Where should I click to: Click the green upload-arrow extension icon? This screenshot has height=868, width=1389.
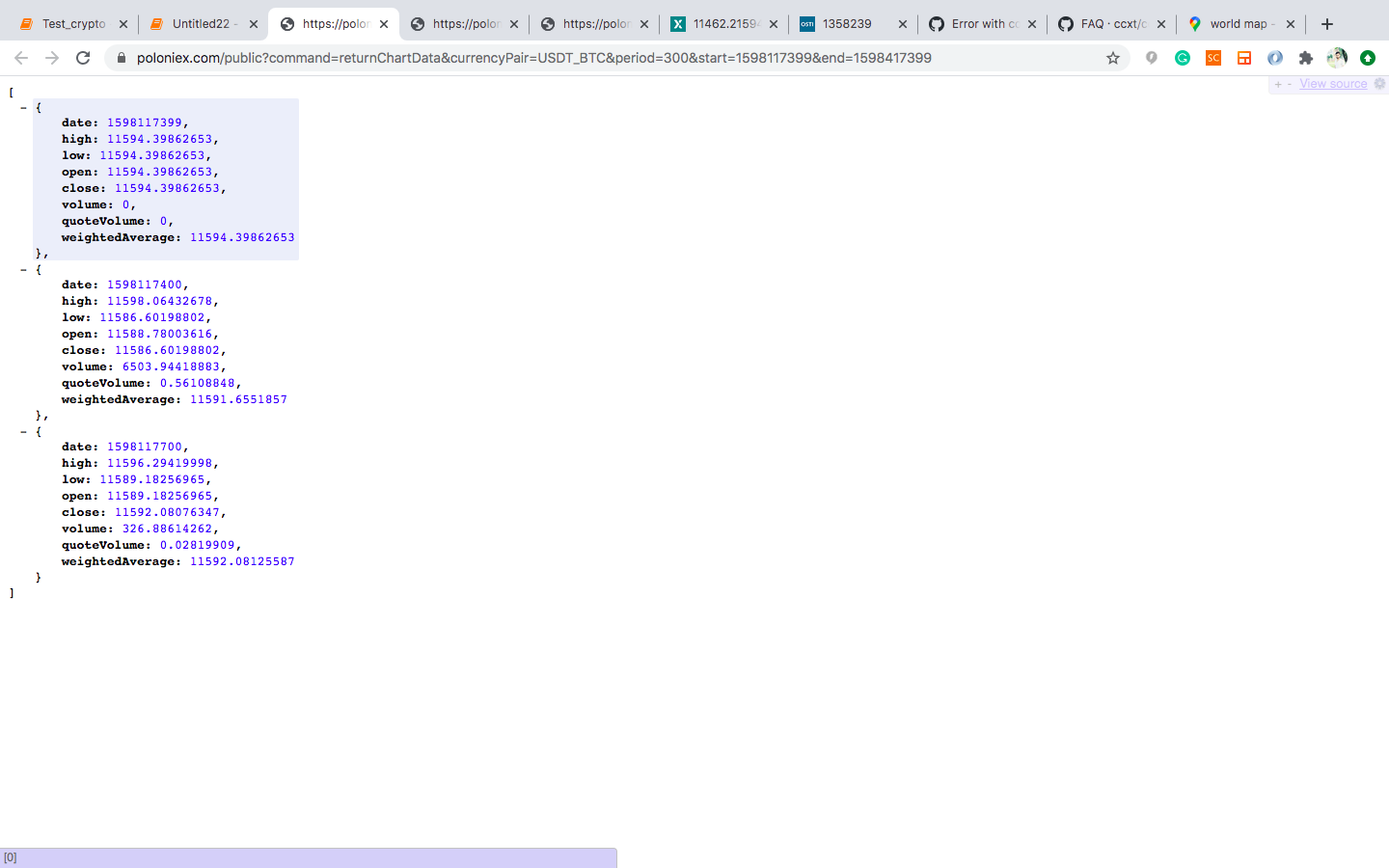click(x=1368, y=58)
